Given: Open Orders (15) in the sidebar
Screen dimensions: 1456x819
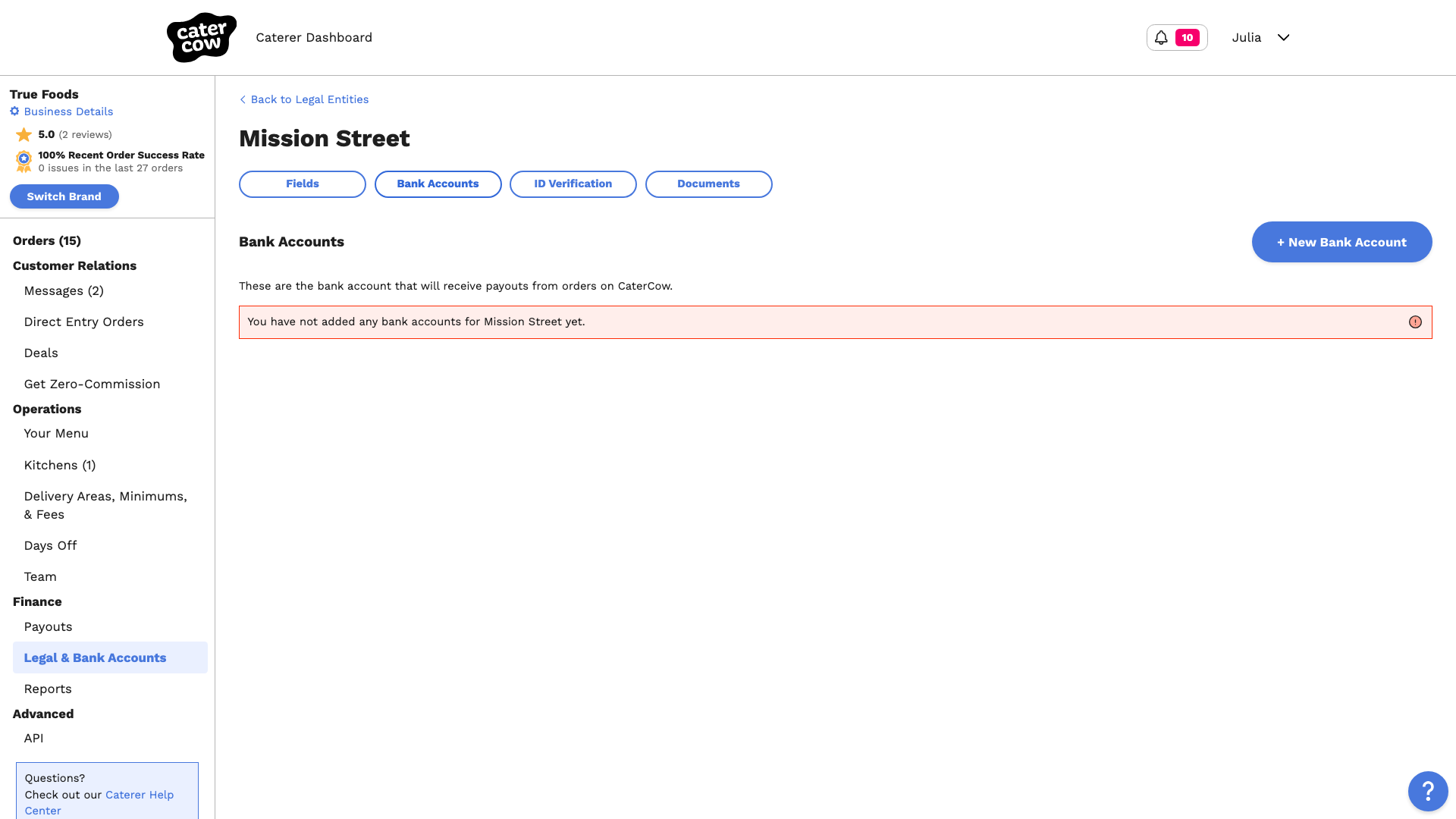Looking at the screenshot, I should click(x=47, y=240).
